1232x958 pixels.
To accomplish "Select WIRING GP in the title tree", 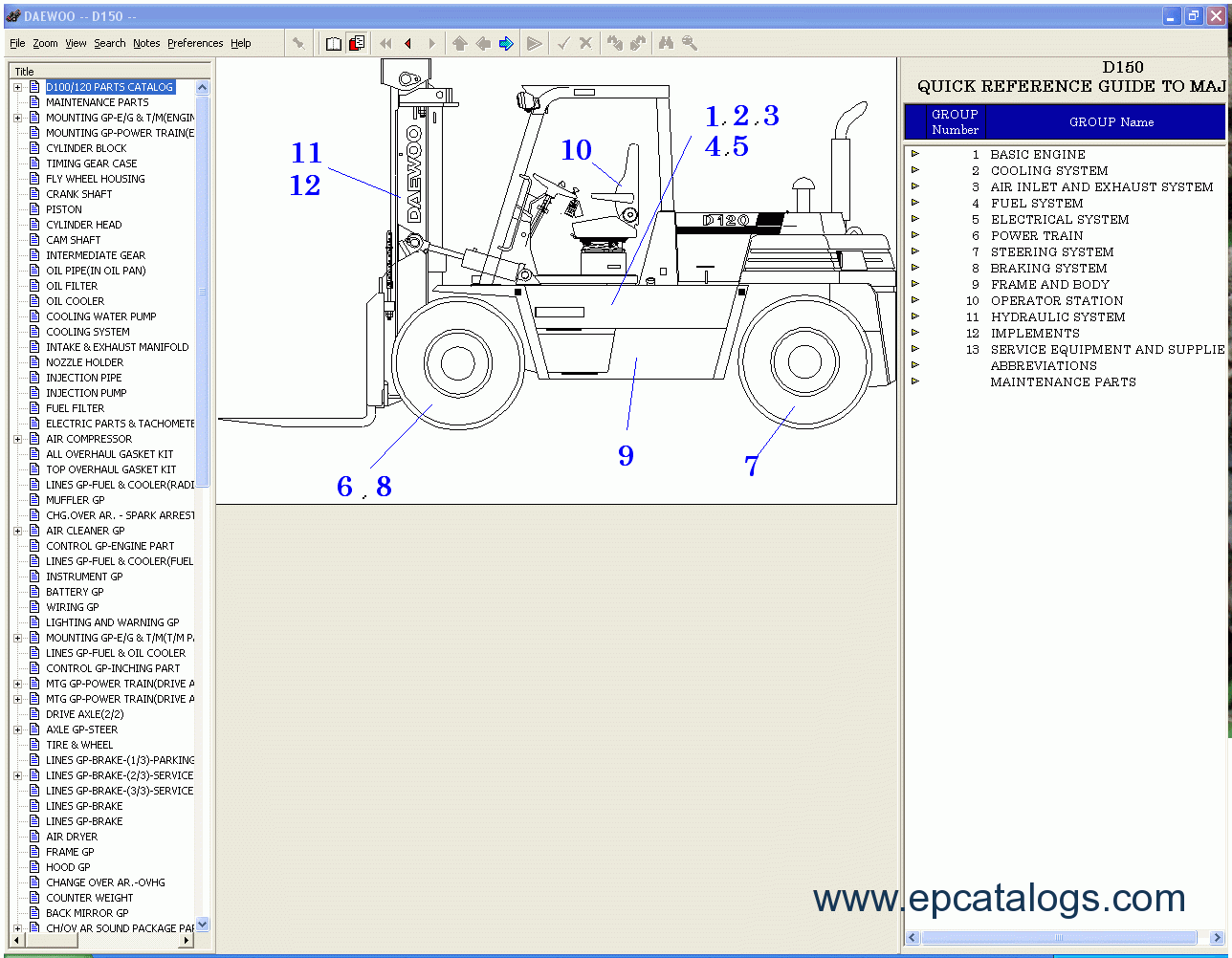I will tap(73, 607).
